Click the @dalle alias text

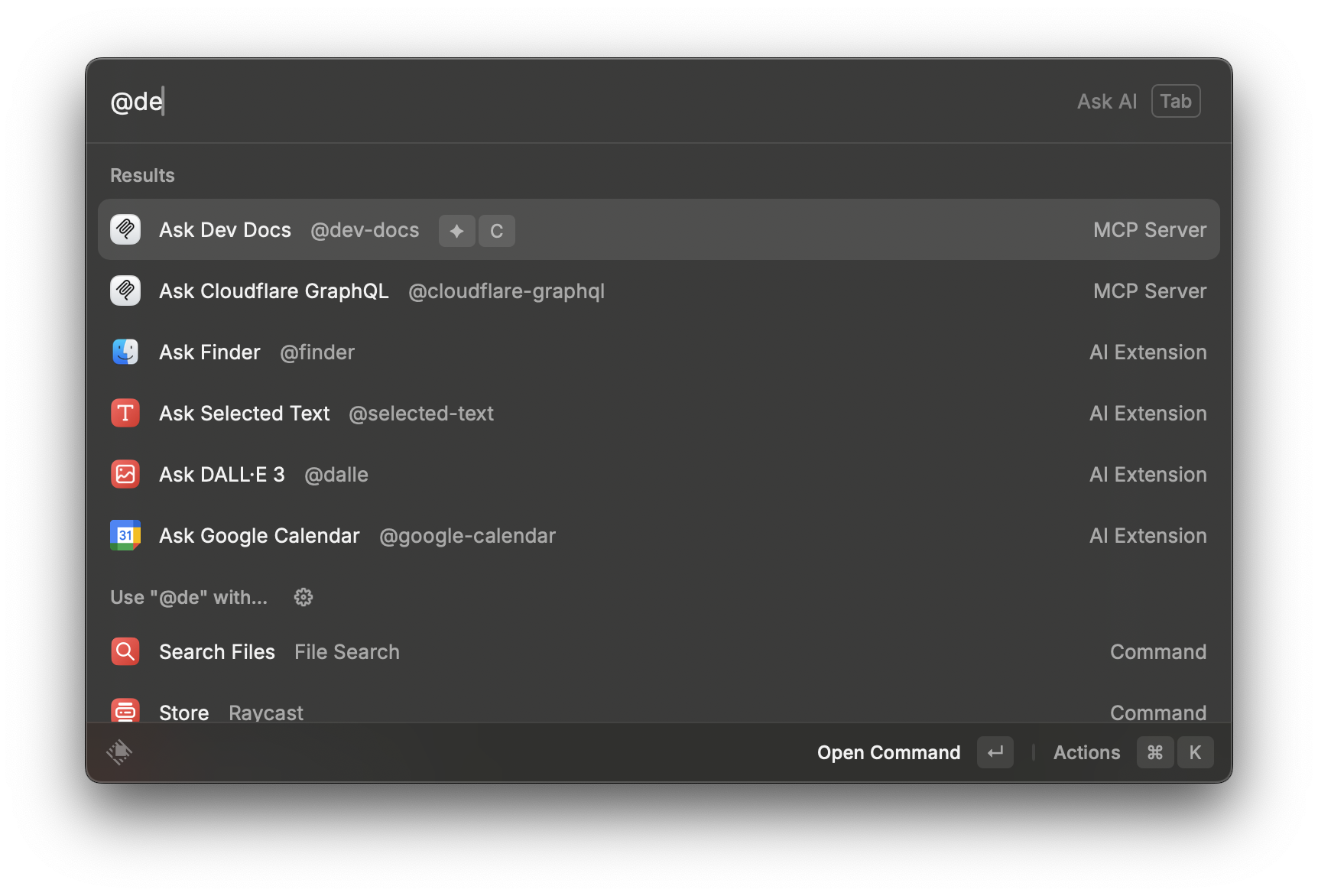point(336,475)
